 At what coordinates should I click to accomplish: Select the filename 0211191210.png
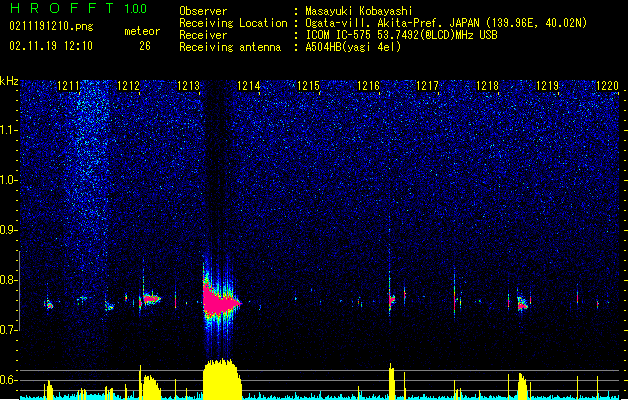pos(51,26)
